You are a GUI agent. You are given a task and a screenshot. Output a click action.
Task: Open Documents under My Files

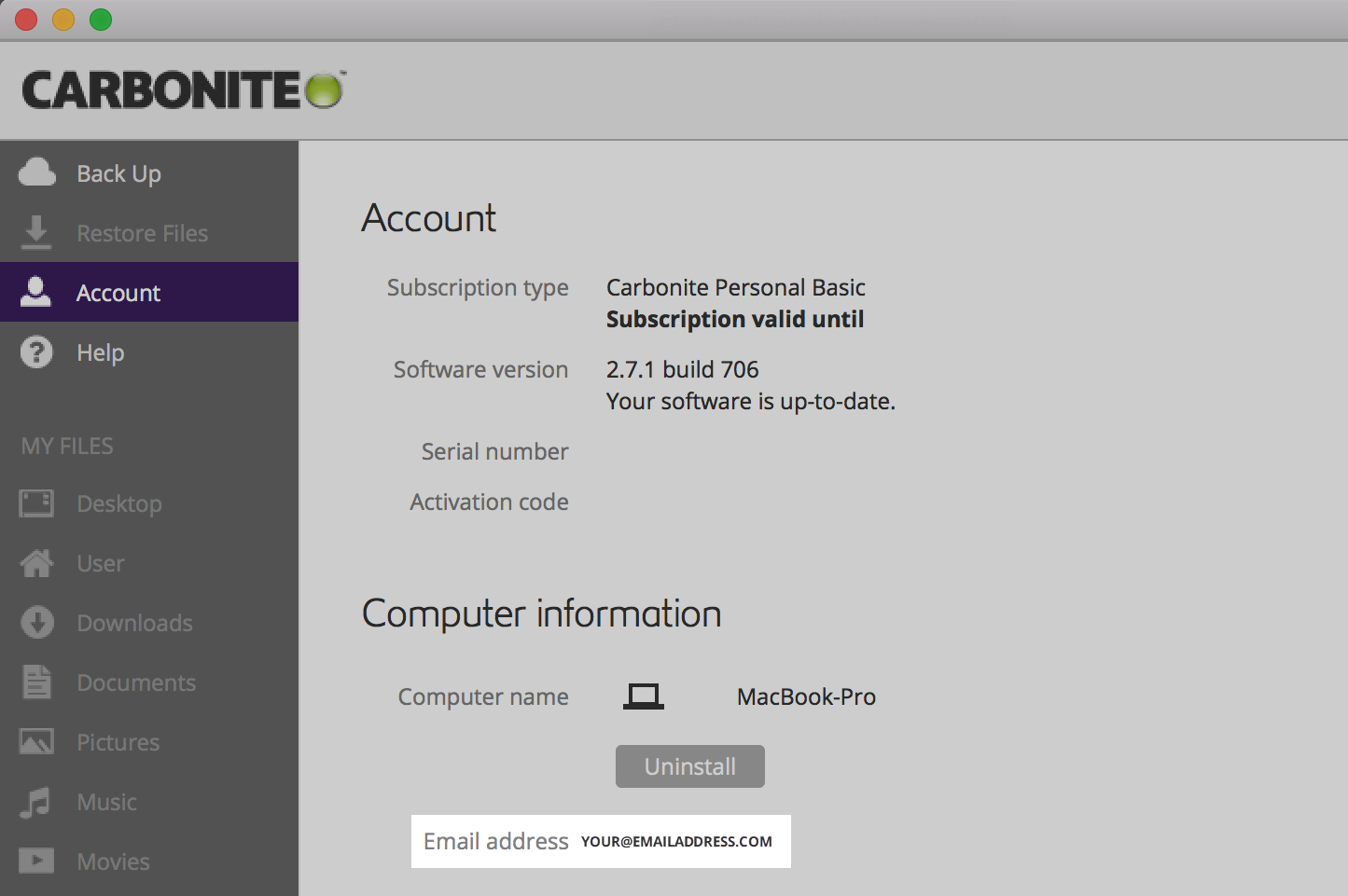(136, 682)
